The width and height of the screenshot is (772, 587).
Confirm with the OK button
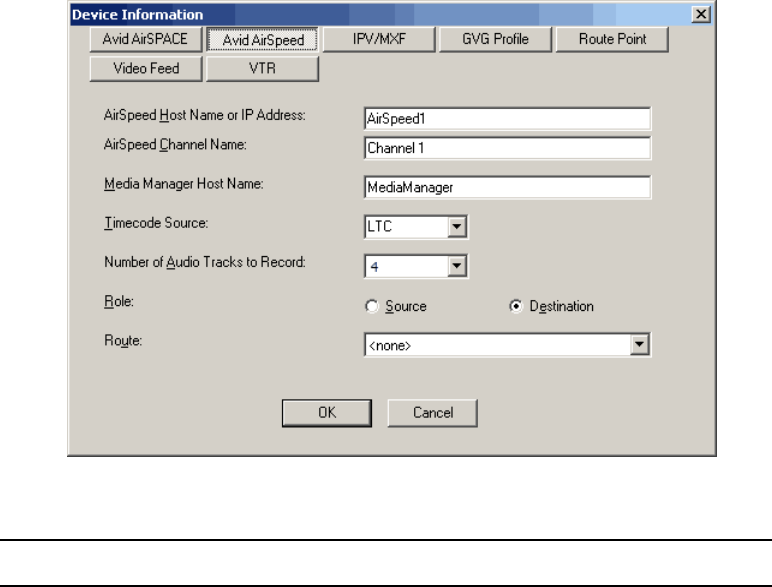tap(327, 413)
